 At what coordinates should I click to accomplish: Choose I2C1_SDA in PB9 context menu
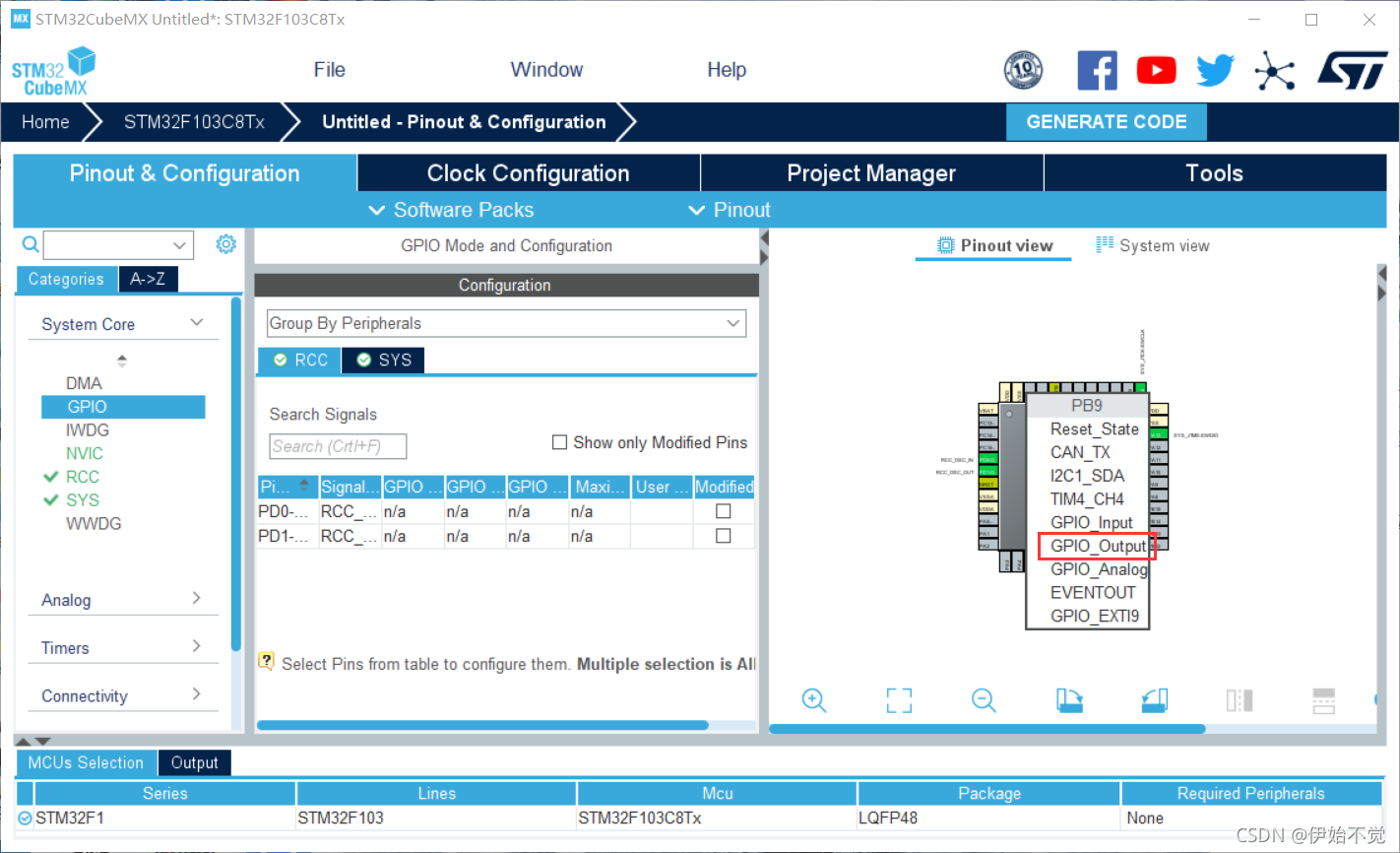click(x=1087, y=475)
